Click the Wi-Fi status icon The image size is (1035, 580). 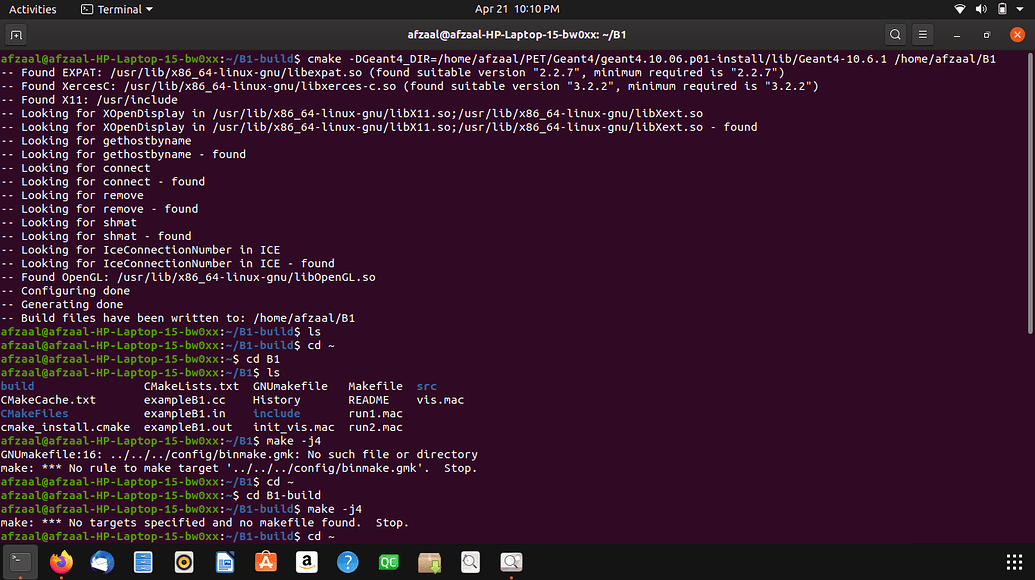[961, 9]
